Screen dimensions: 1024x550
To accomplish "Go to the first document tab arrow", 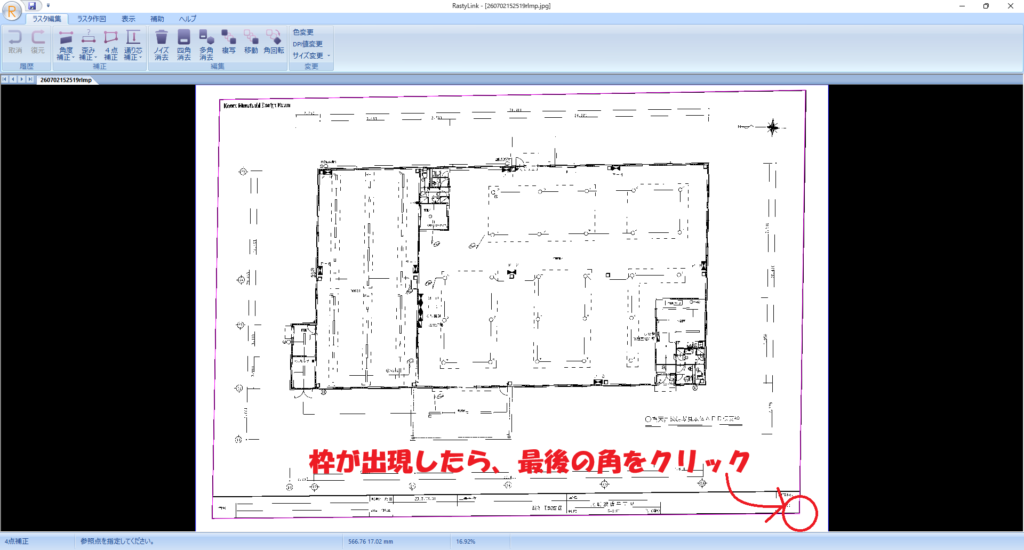I will coord(5,80).
